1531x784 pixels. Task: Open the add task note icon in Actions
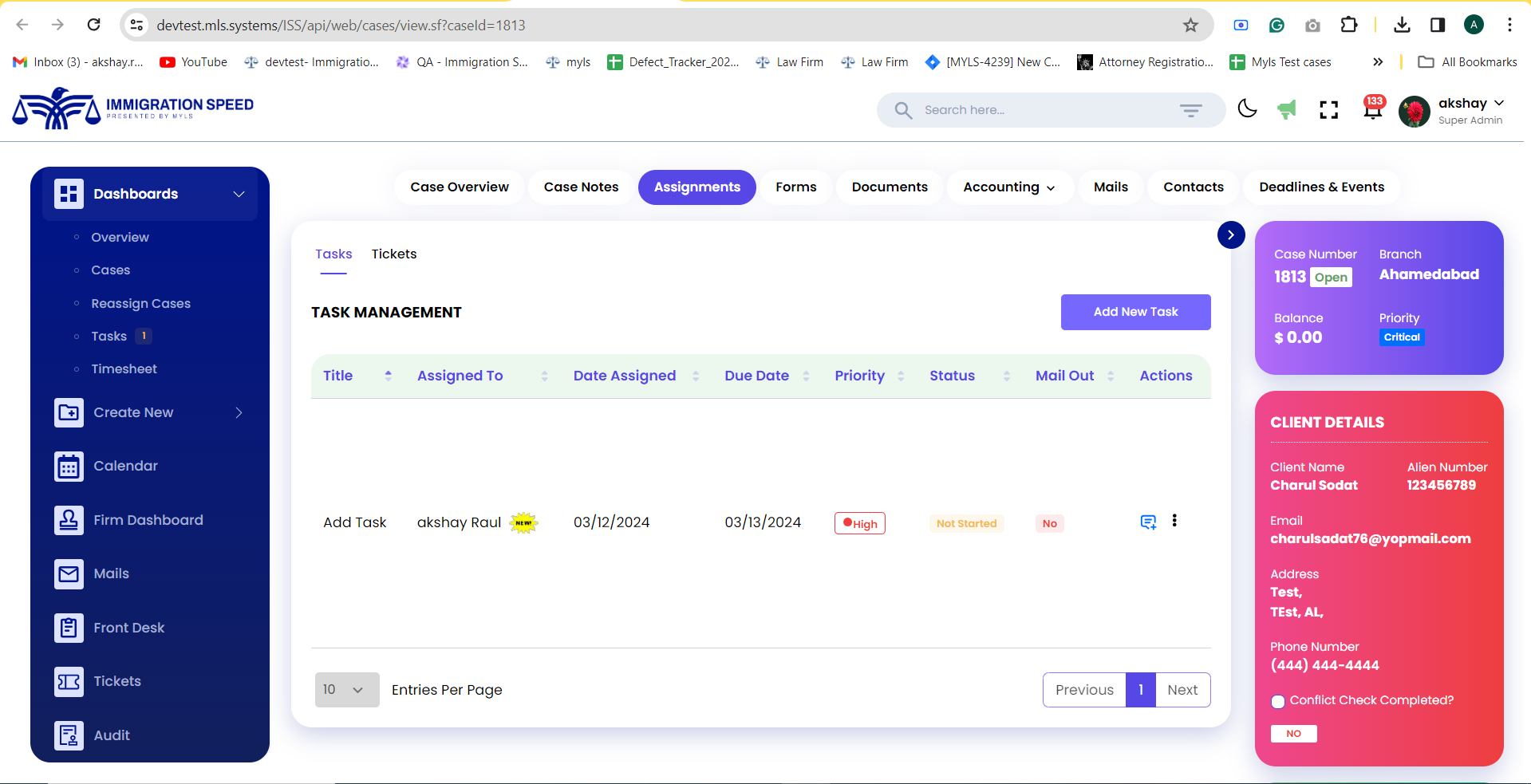point(1147,522)
